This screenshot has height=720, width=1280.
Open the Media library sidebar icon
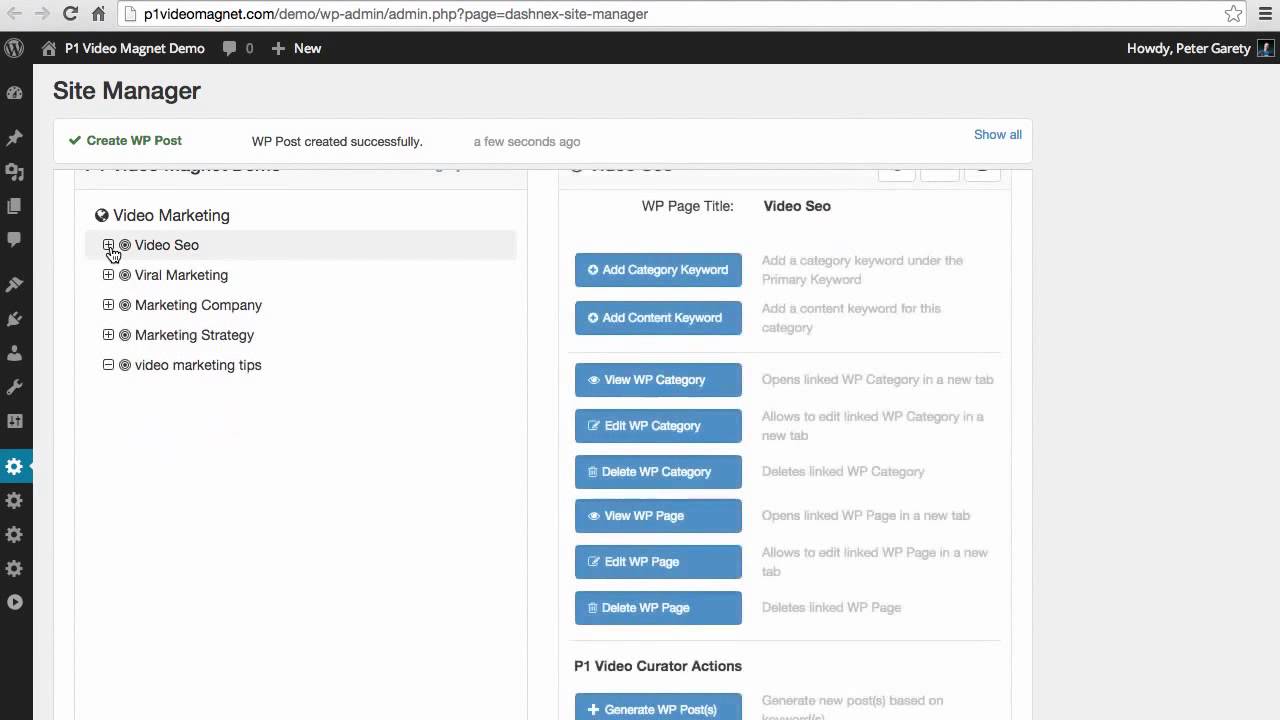tap(14, 172)
